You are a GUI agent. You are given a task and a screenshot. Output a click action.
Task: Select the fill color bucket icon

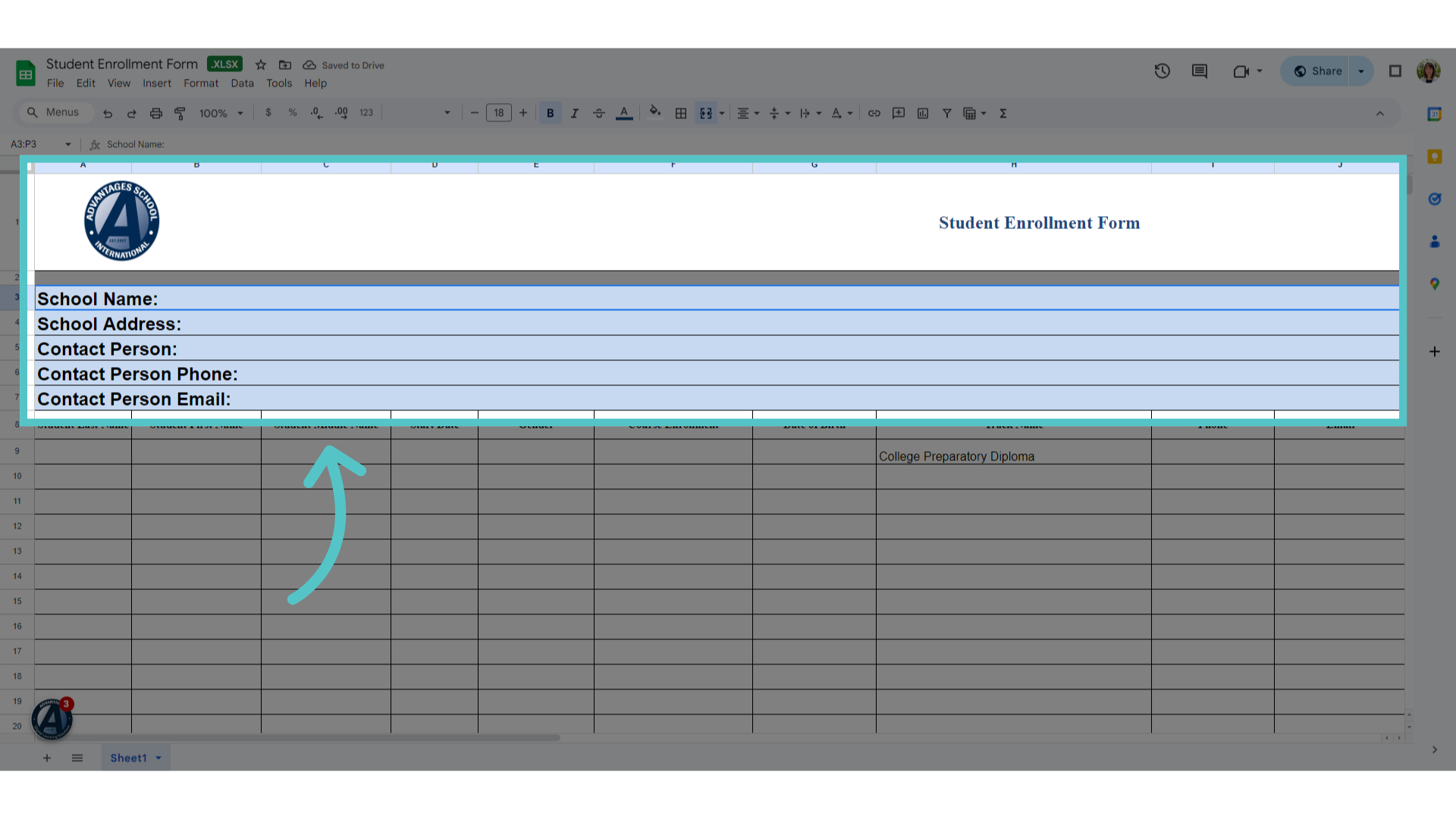pyautogui.click(x=655, y=112)
